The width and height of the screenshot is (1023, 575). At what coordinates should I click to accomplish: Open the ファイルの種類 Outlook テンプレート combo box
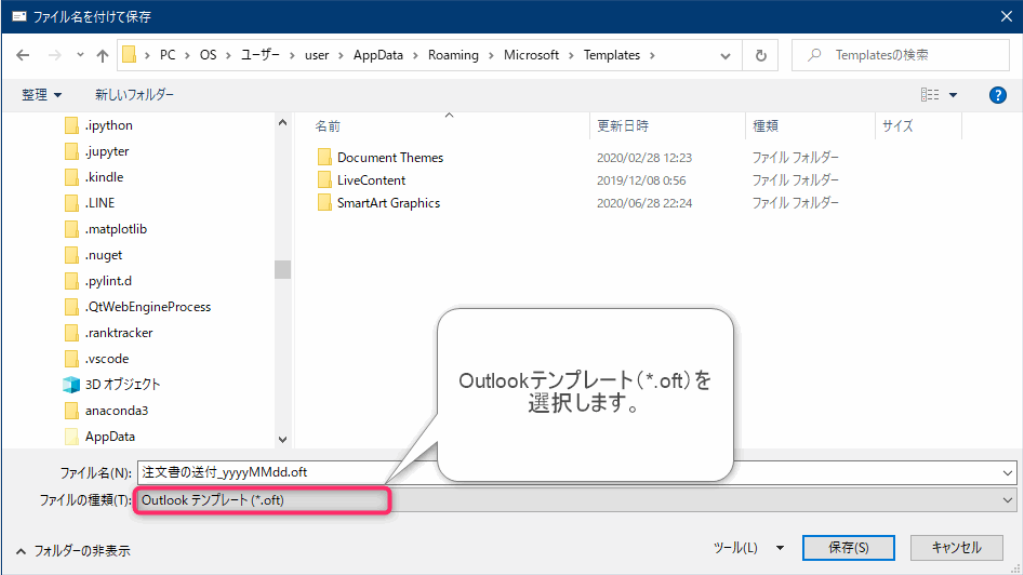[x=577, y=501]
